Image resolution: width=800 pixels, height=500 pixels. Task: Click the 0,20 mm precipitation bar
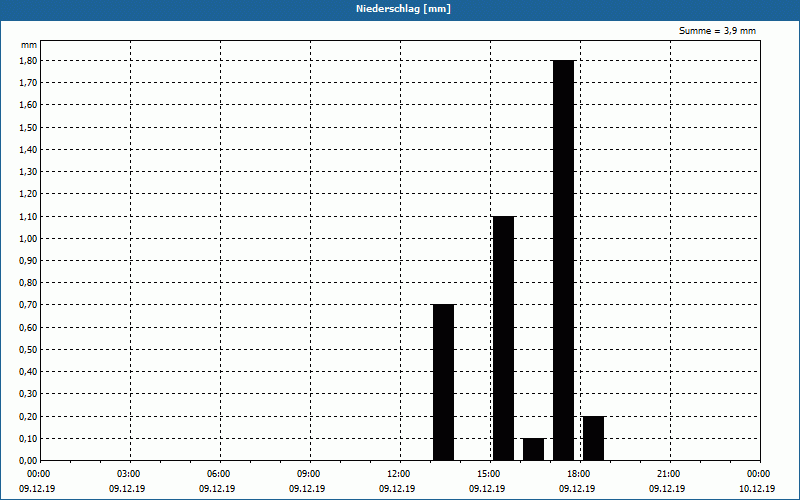tap(593, 439)
